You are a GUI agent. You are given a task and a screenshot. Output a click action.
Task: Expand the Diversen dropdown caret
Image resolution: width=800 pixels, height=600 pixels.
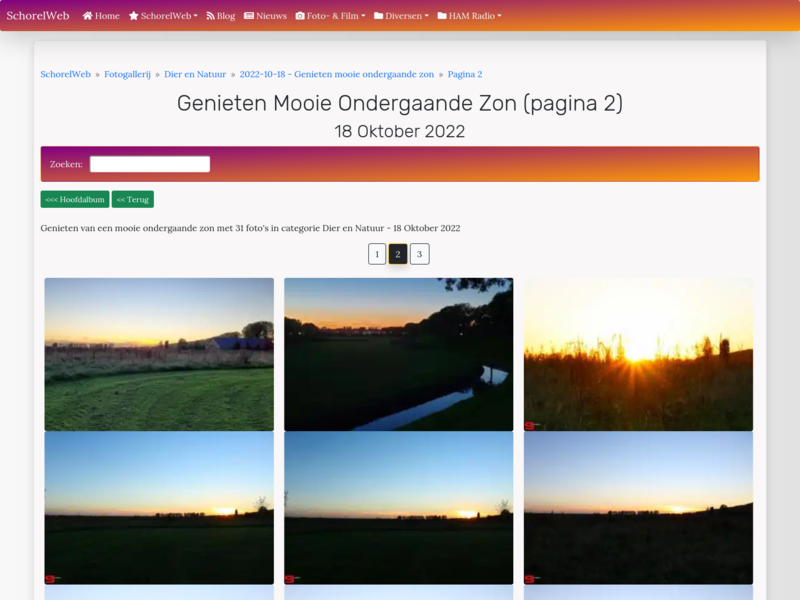pyautogui.click(x=427, y=16)
